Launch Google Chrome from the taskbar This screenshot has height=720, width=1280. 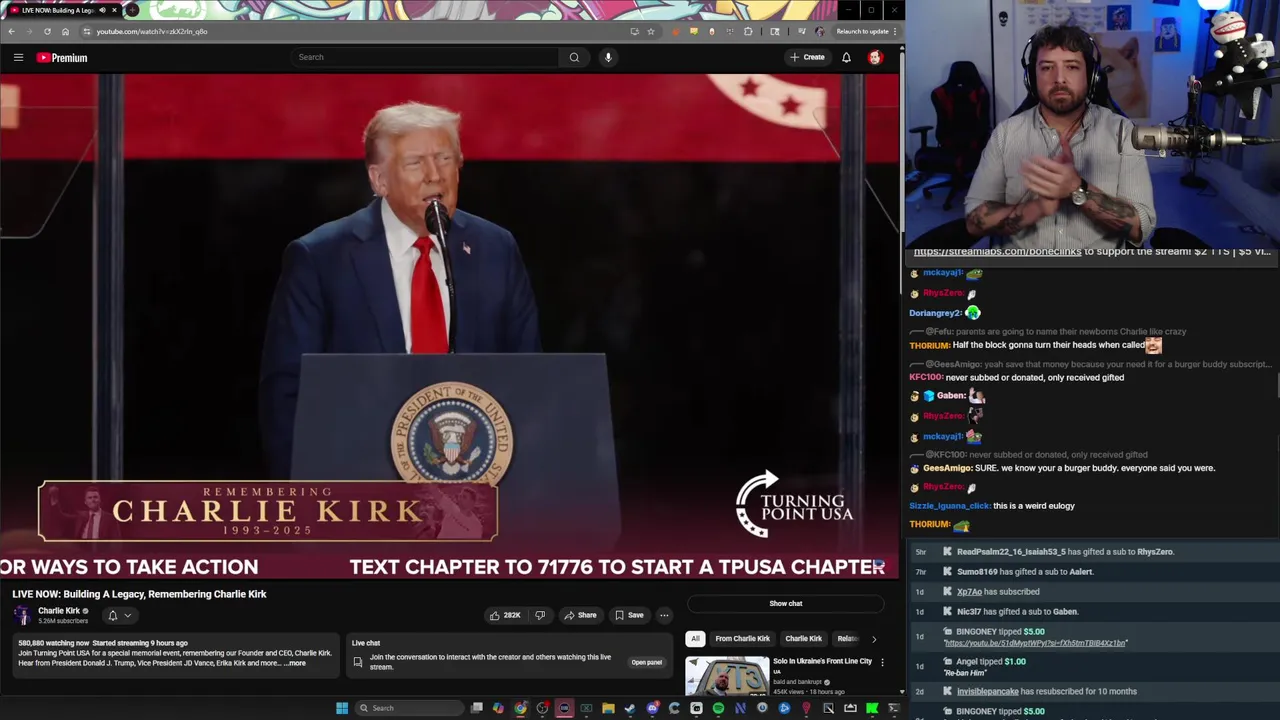(520, 708)
